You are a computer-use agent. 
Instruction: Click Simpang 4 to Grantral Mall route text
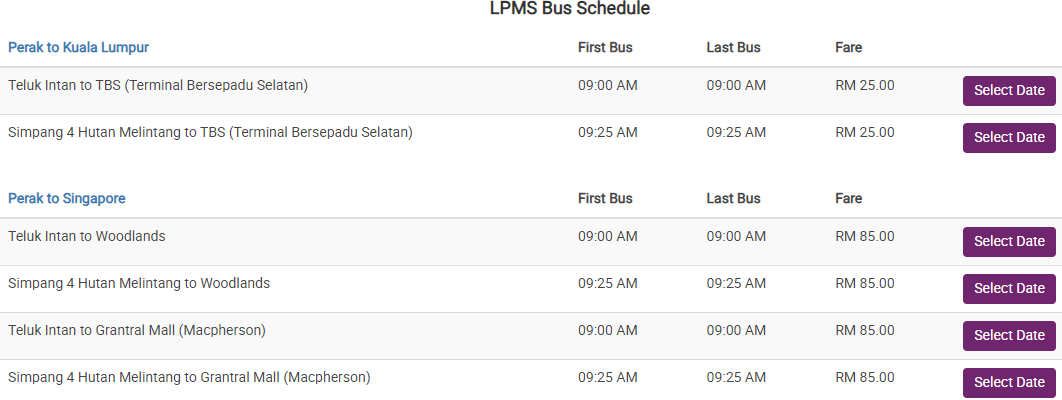[x=189, y=377]
